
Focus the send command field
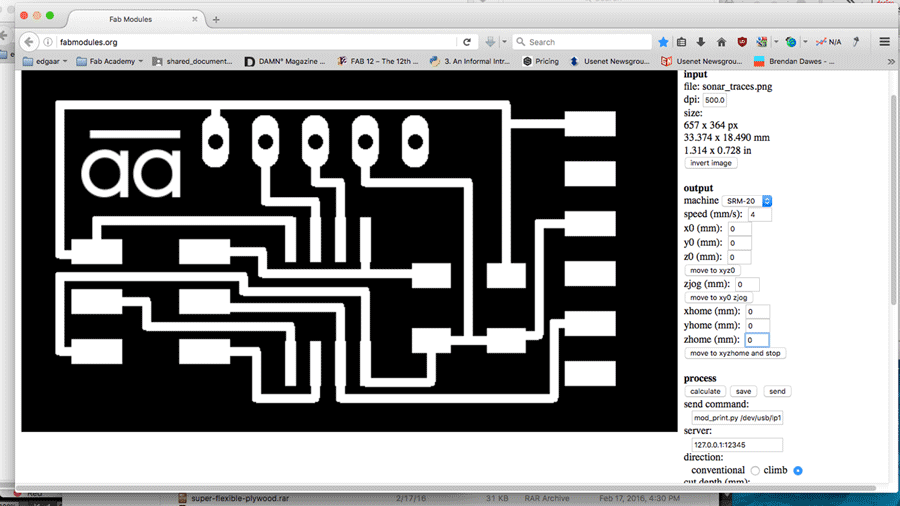coord(737,418)
